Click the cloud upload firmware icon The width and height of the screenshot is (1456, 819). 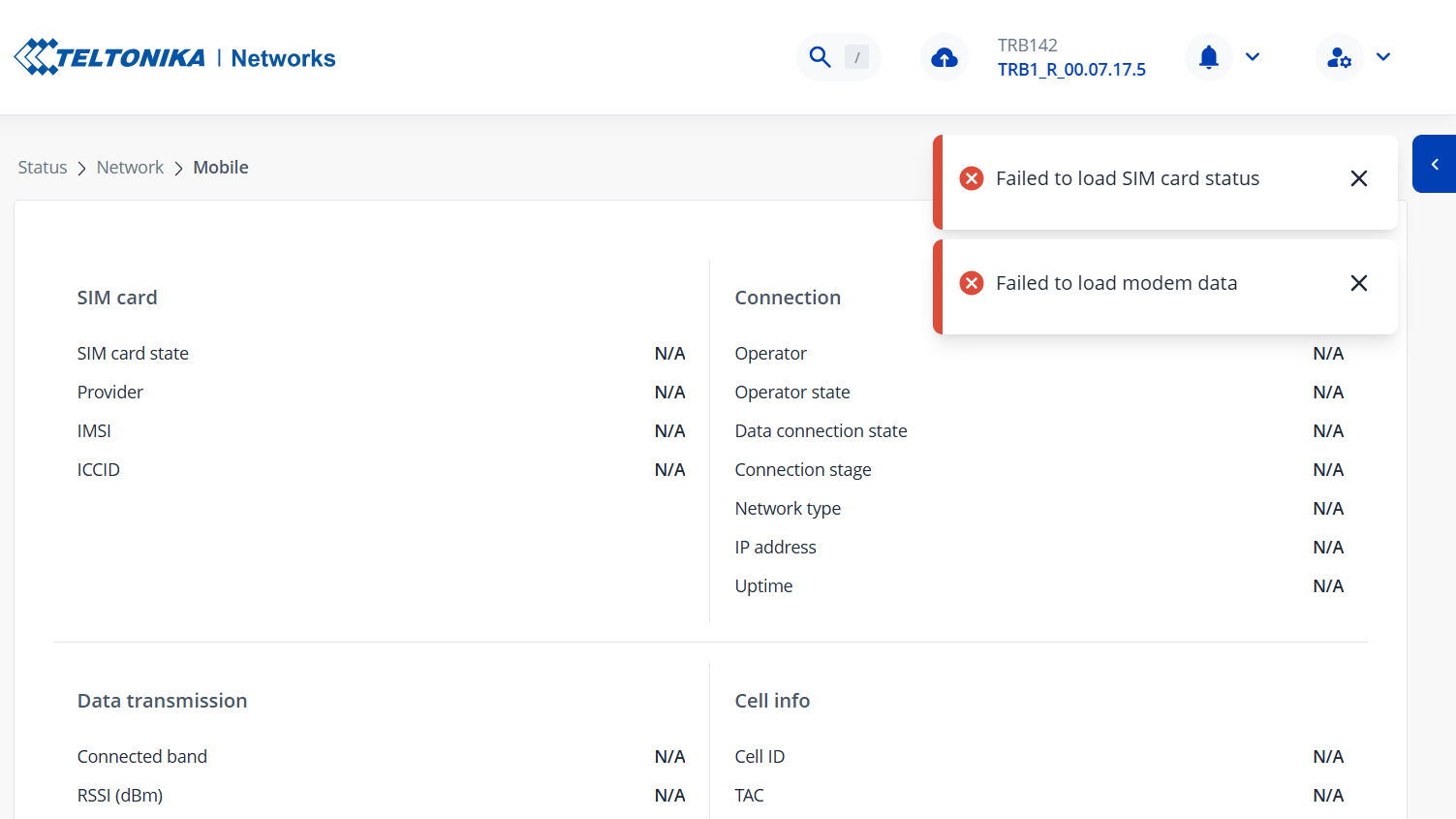pos(944,58)
